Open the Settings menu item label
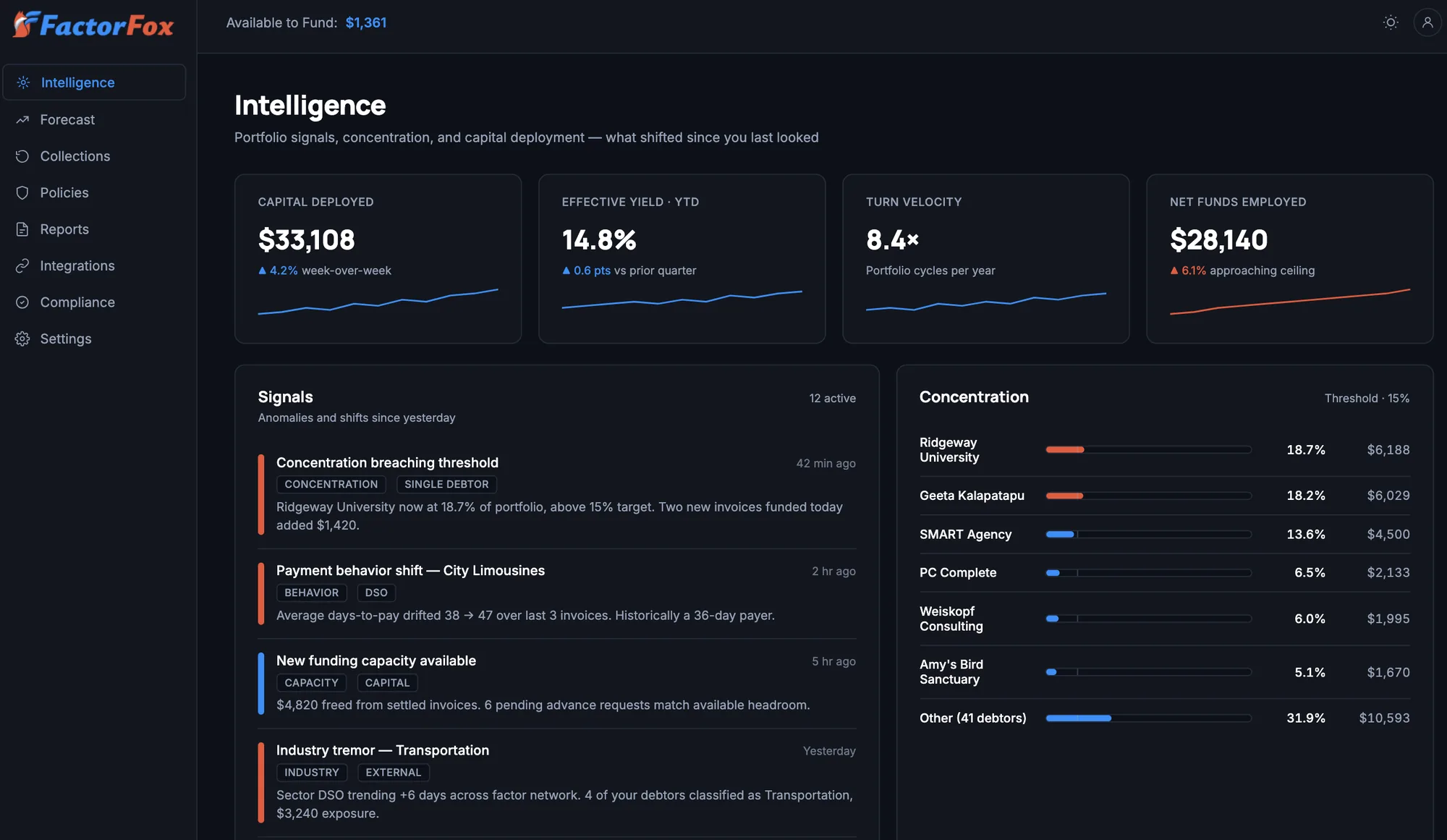Image resolution: width=1447 pixels, height=840 pixels. tap(66, 339)
